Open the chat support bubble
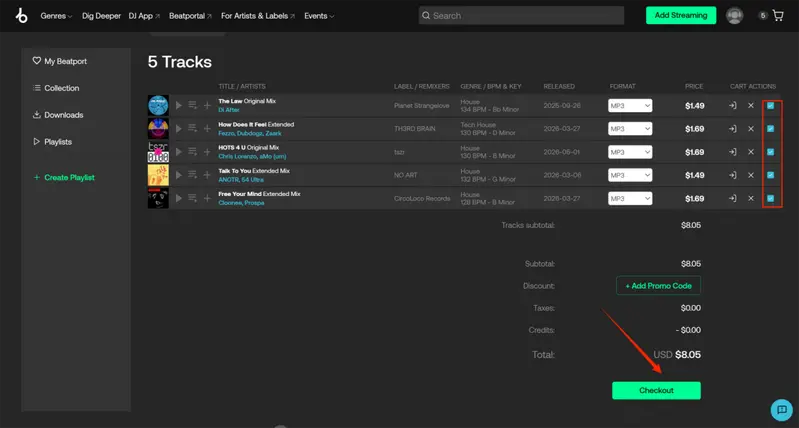The image size is (799, 428). [x=782, y=409]
